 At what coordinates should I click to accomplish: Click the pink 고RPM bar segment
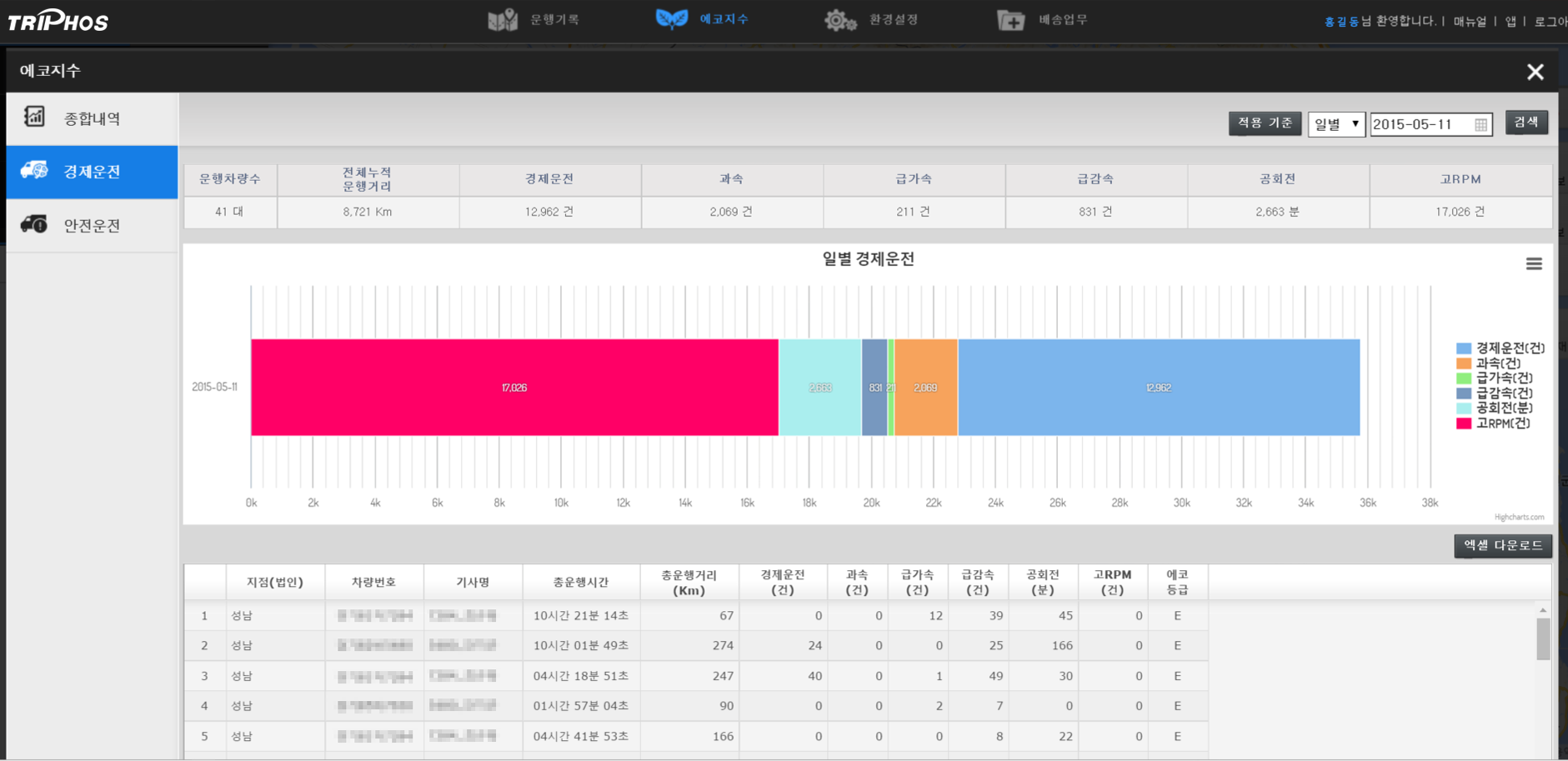pos(513,388)
